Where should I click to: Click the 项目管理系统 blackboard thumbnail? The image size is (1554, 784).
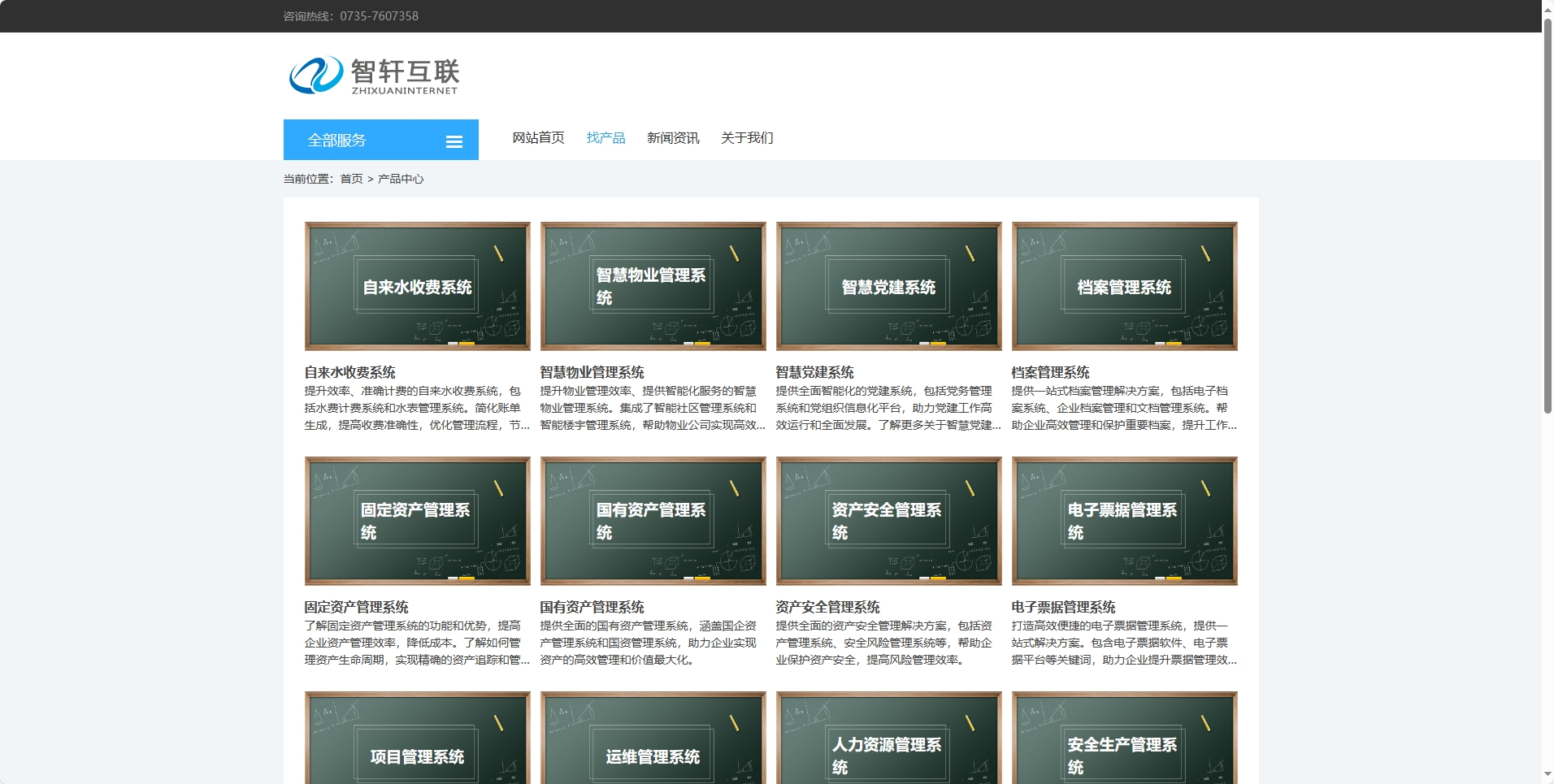coord(417,738)
